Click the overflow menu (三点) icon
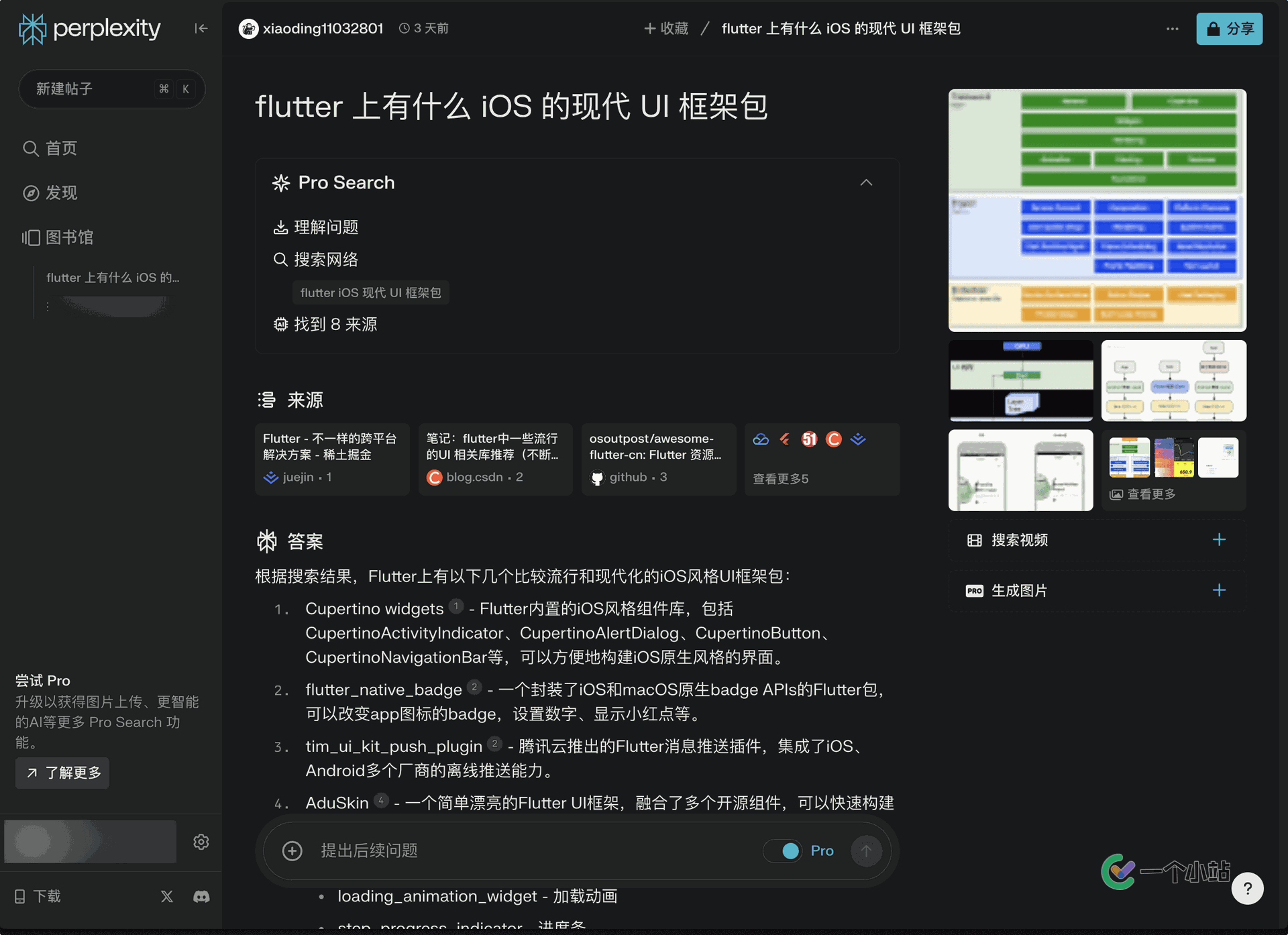This screenshot has width=1288, height=935. click(x=1172, y=28)
